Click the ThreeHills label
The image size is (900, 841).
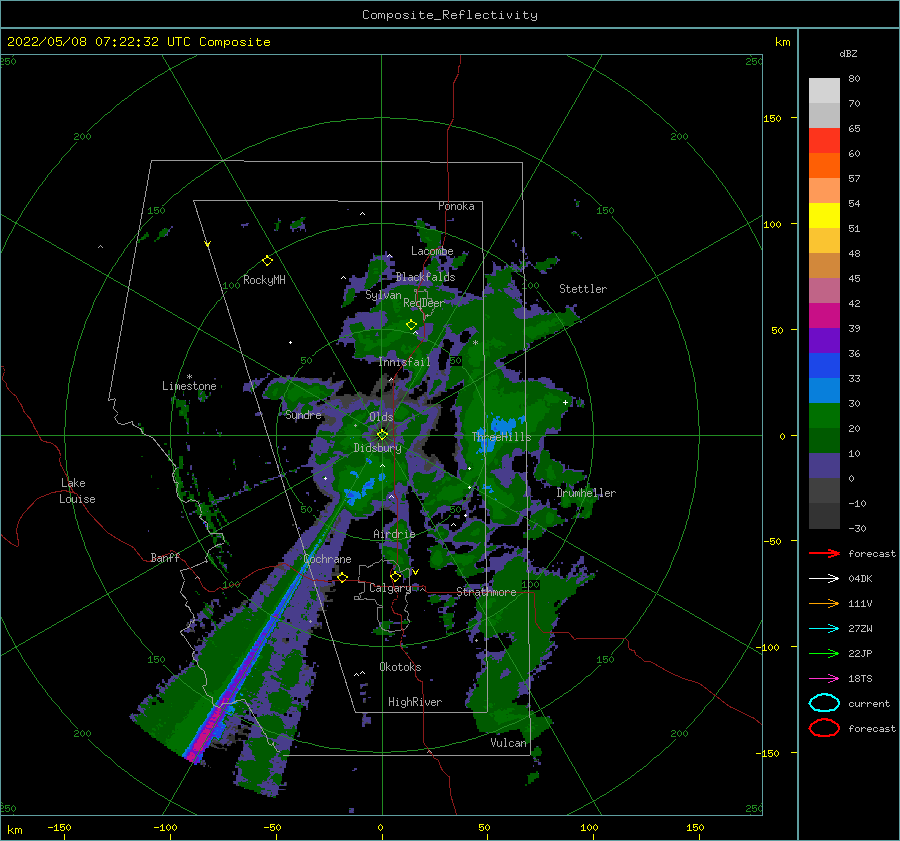[x=502, y=437]
